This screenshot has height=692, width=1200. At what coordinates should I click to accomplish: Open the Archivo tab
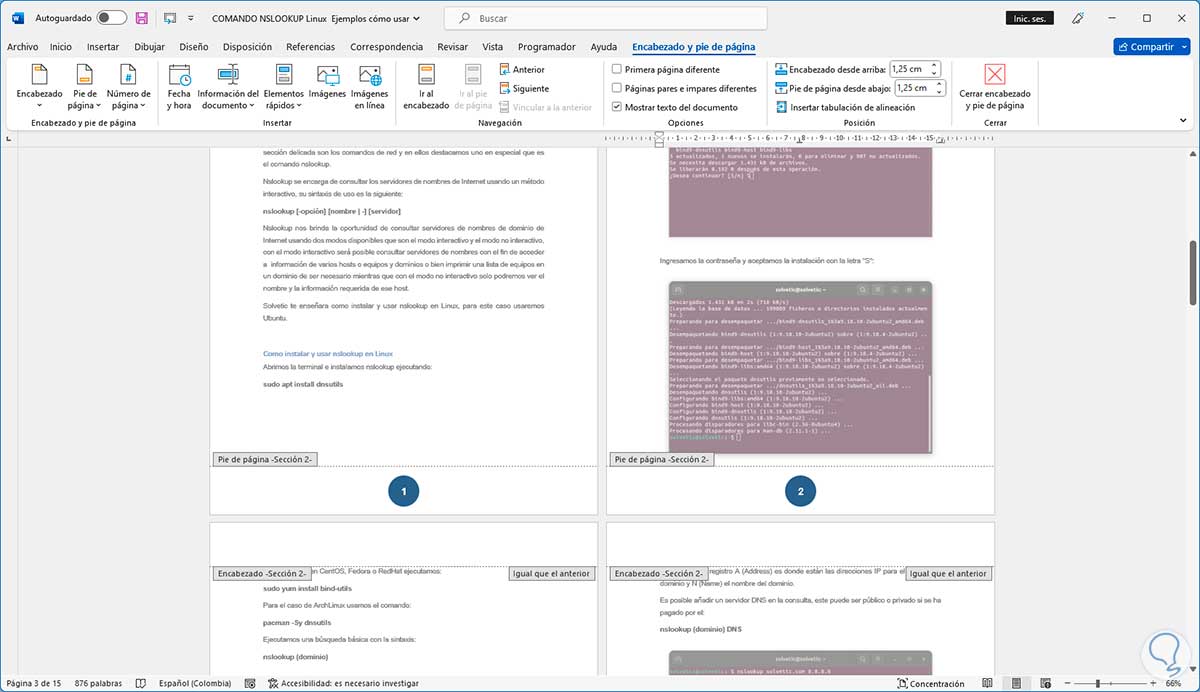click(x=22, y=46)
